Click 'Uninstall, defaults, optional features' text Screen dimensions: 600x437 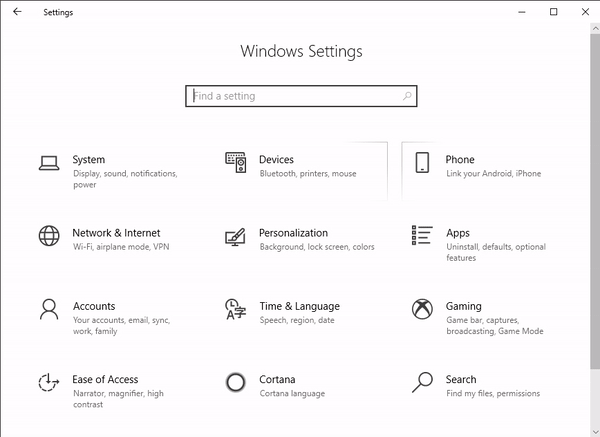[x=496, y=252]
